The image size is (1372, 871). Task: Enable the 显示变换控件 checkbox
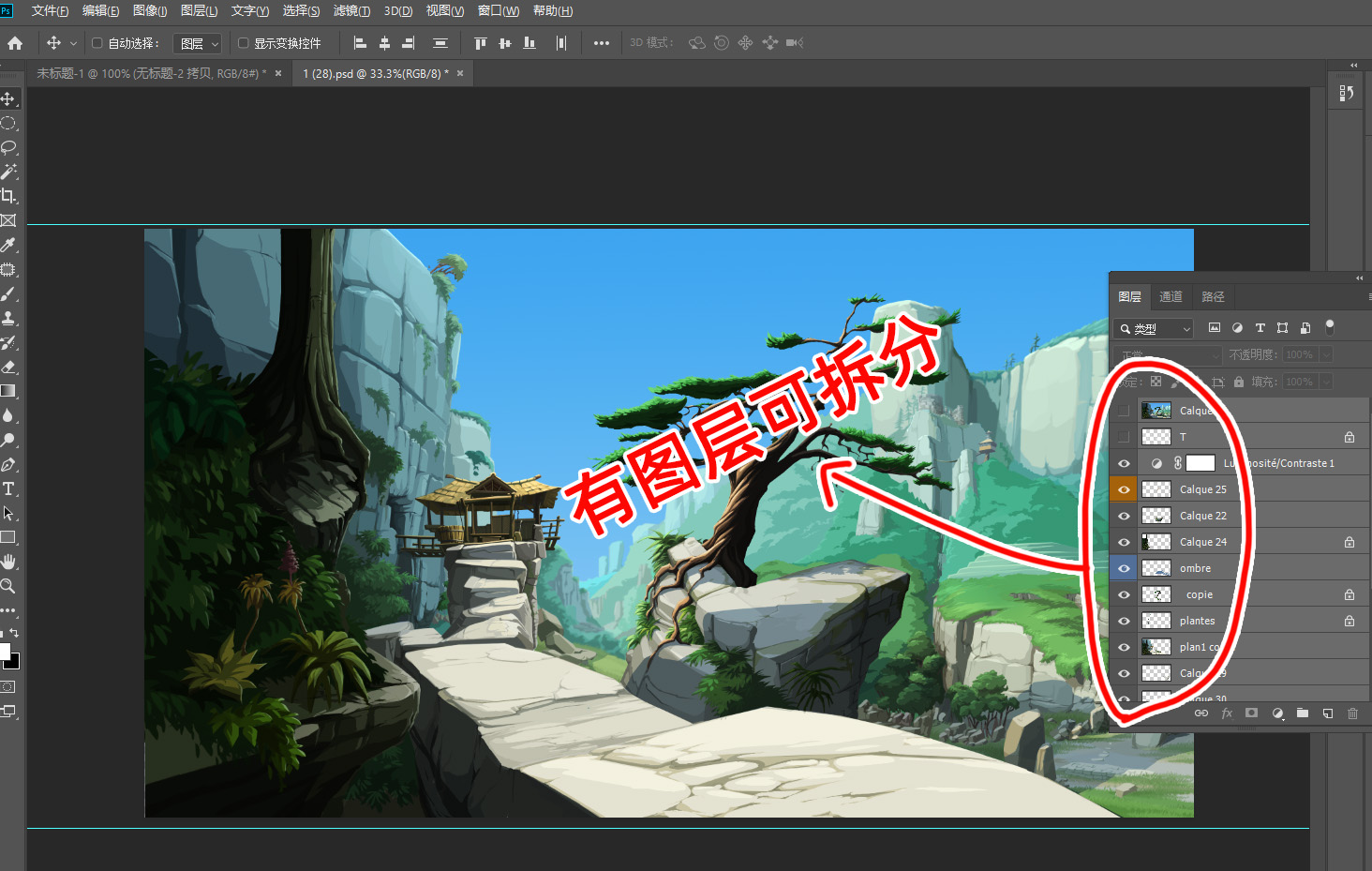(243, 43)
